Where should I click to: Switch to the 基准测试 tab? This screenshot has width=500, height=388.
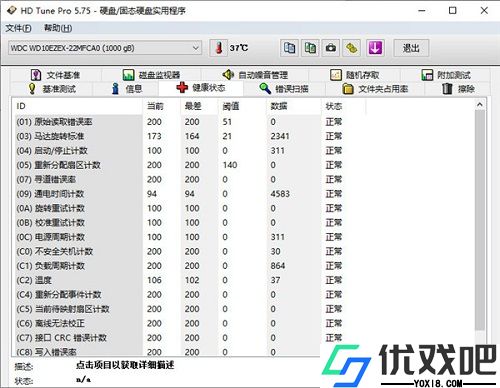52,89
